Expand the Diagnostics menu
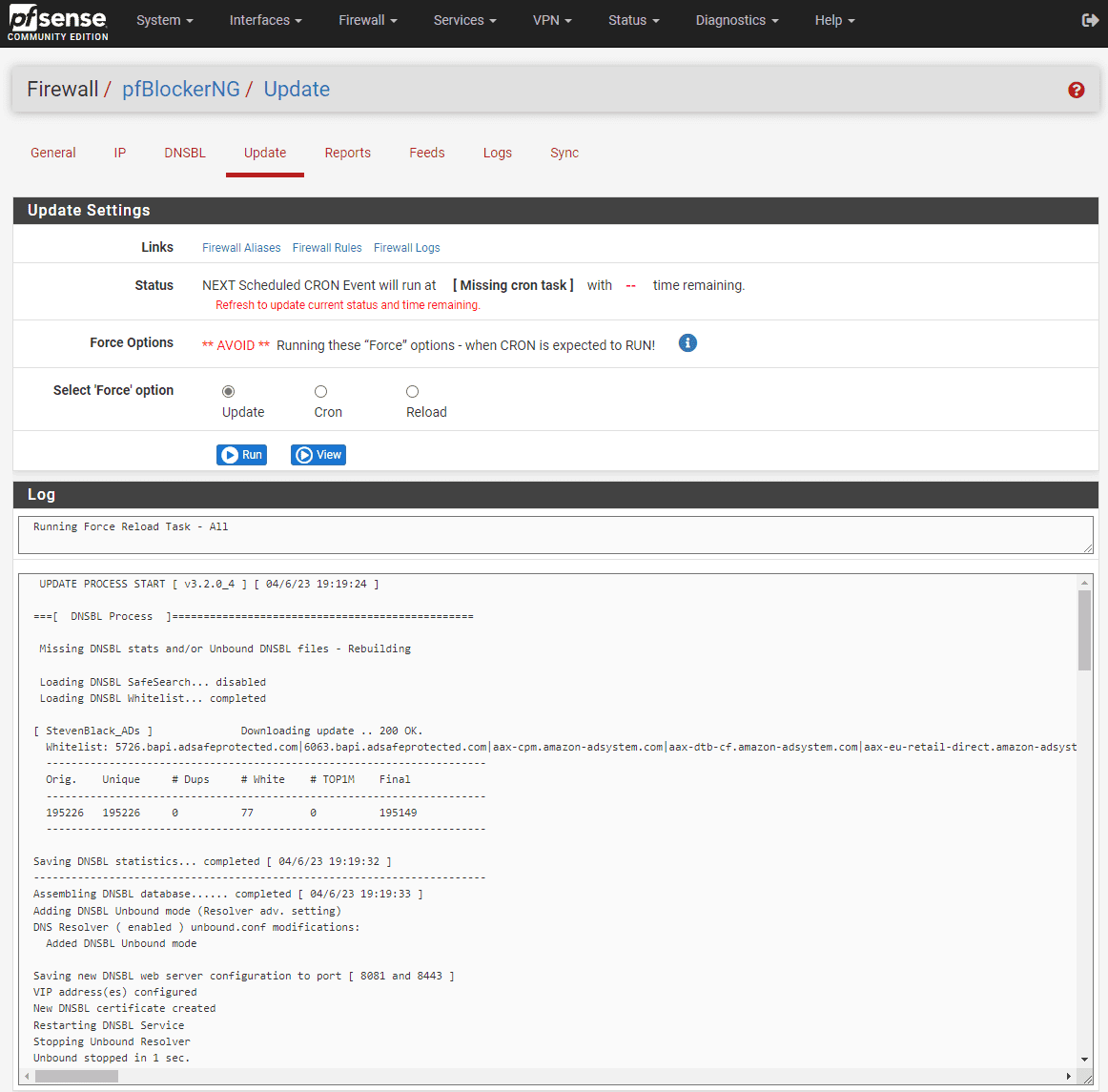This screenshot has width=1108, height=1092. click(x=737, y=20)
